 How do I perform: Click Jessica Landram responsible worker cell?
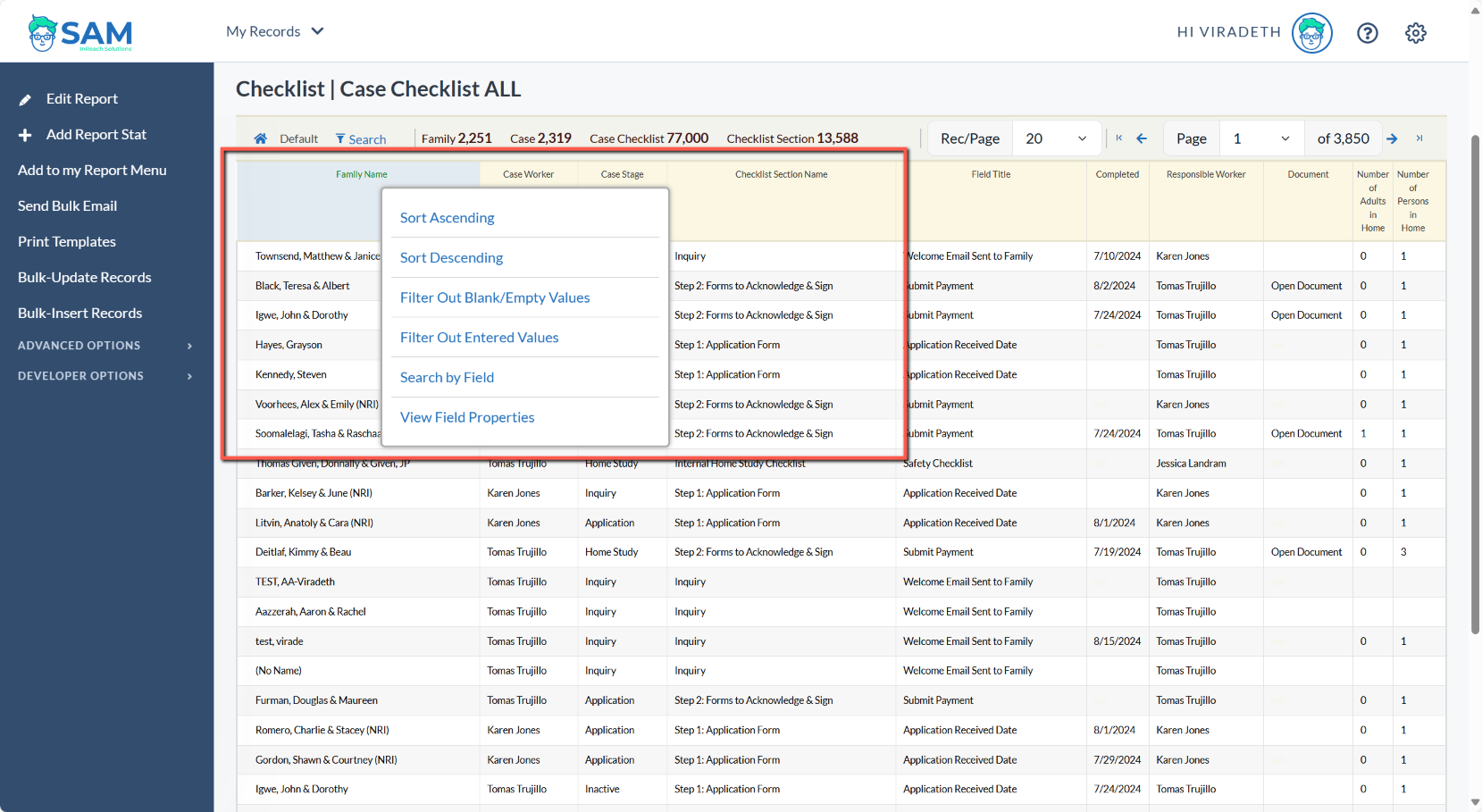[x=1191, y=464]
